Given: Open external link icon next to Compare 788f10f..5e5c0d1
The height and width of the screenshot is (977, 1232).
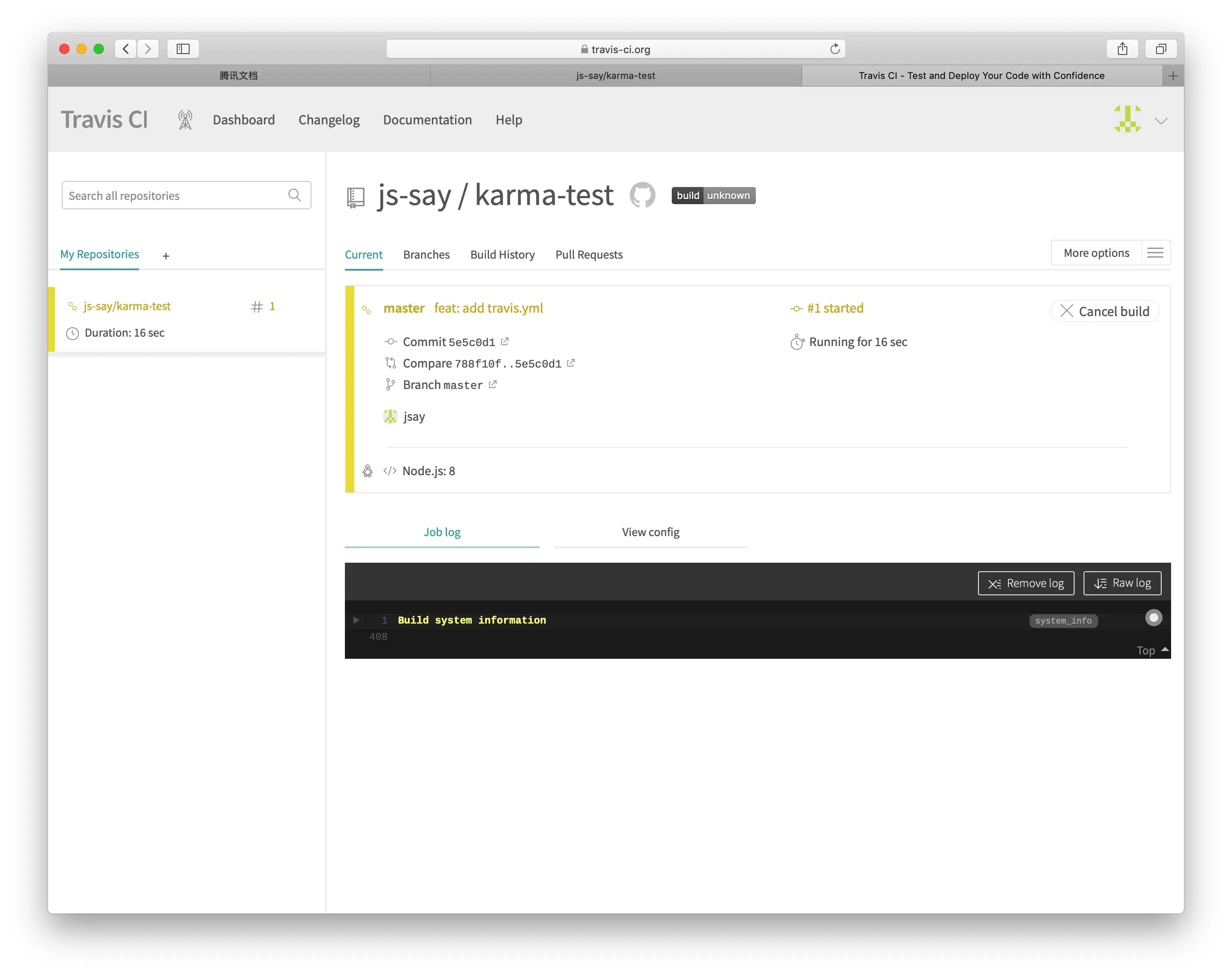Looking at the screenshot, I should click(x=571, y=363).
